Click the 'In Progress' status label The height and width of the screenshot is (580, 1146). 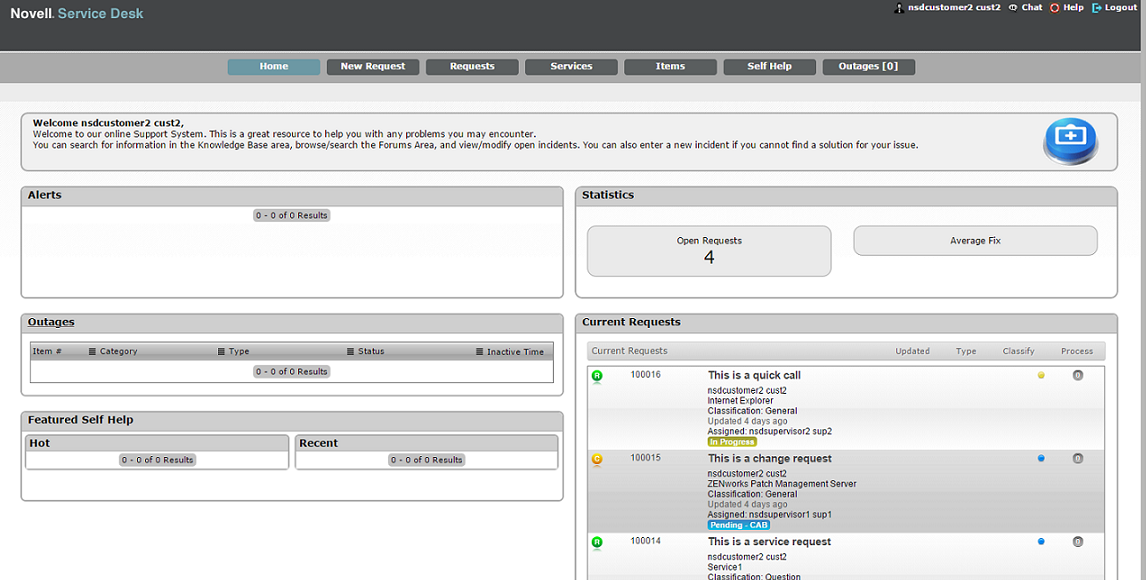coord(732,442)
